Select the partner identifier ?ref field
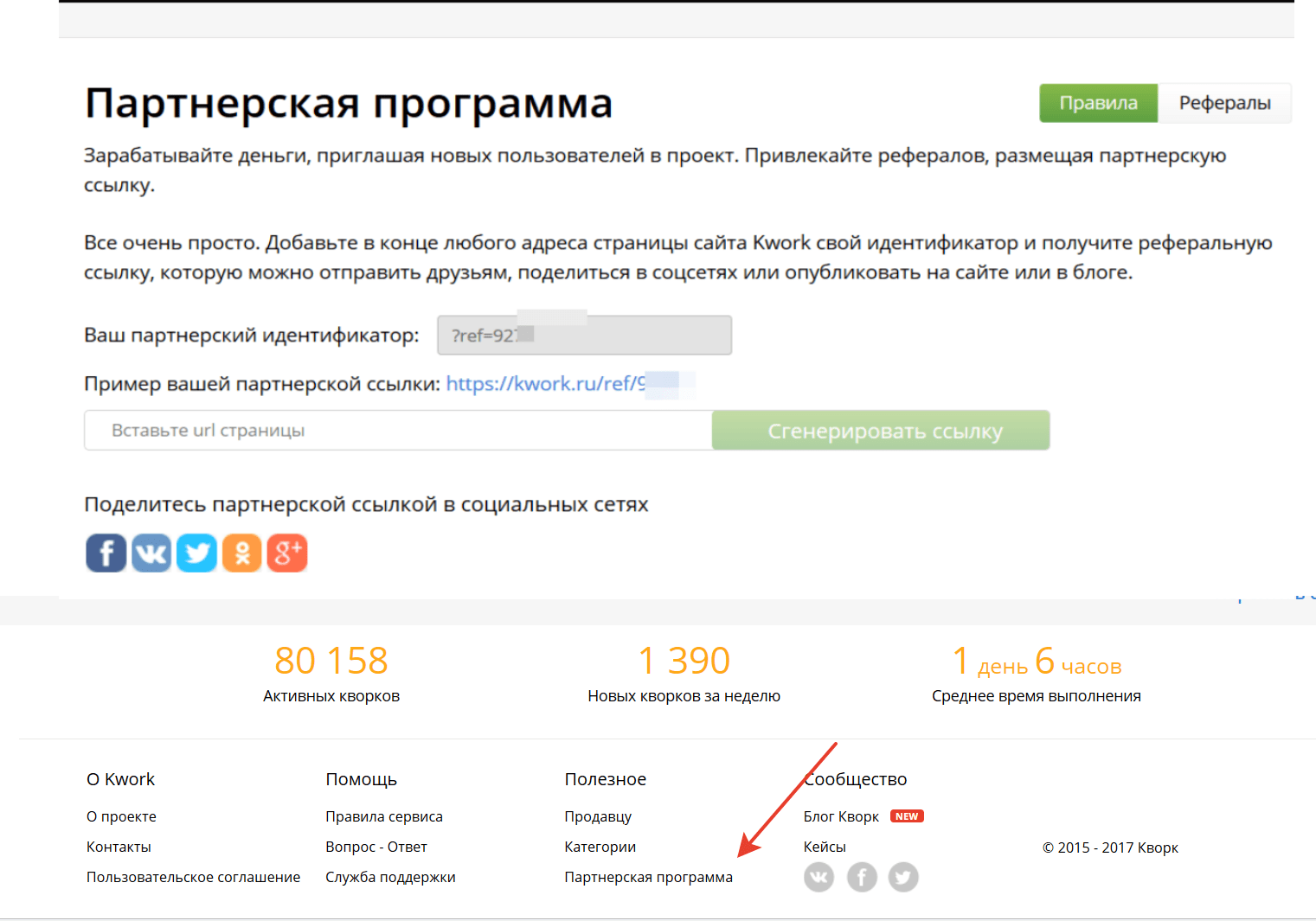The height and width of the screenshot is (921, 1316). pyautogui.click(x=584, y=336)
